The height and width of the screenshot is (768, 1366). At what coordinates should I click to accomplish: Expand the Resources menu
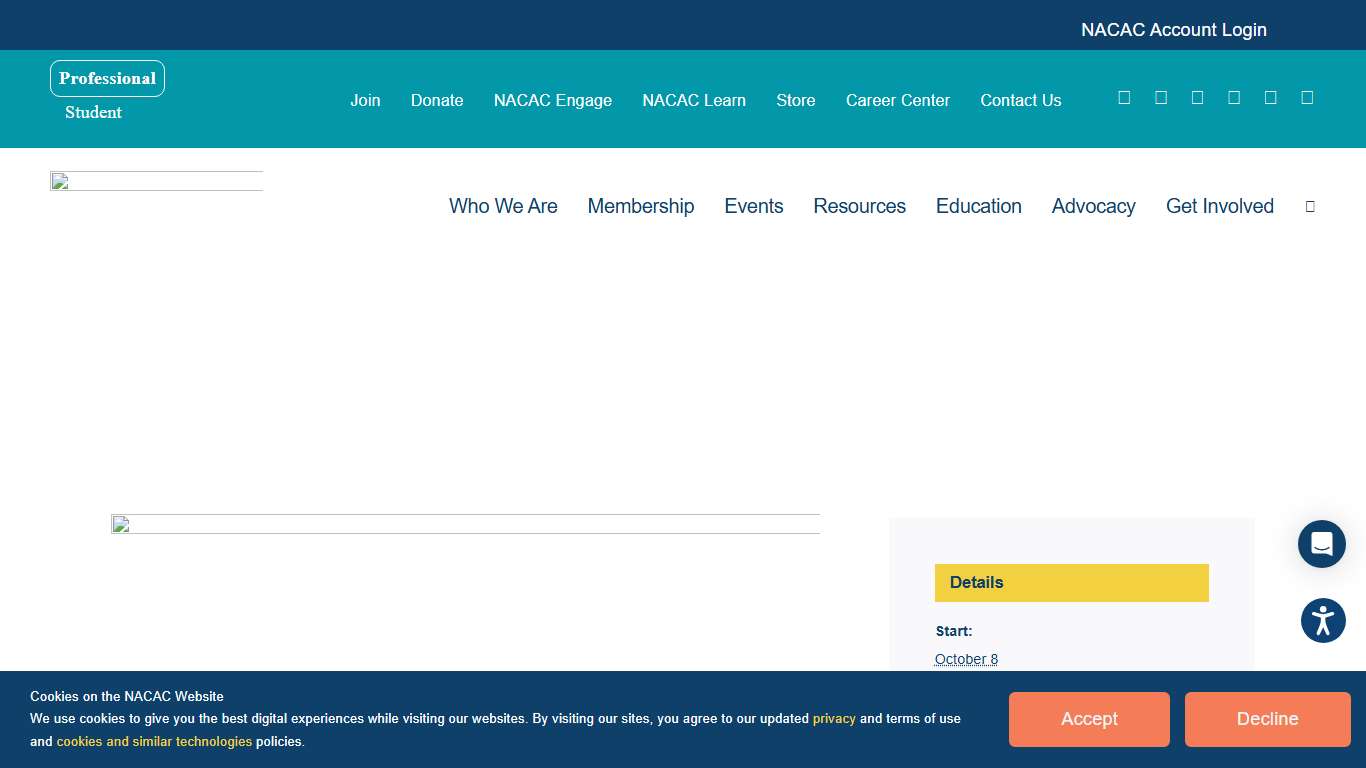click(x=859, y=206)
